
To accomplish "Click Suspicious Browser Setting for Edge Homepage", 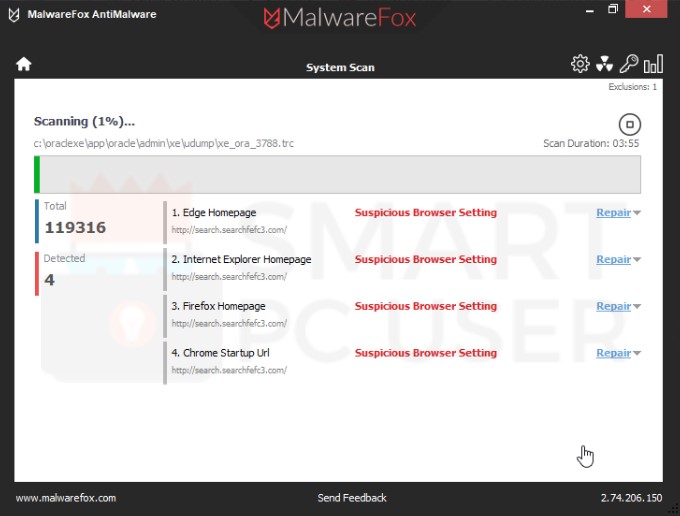I will [425, 212].
